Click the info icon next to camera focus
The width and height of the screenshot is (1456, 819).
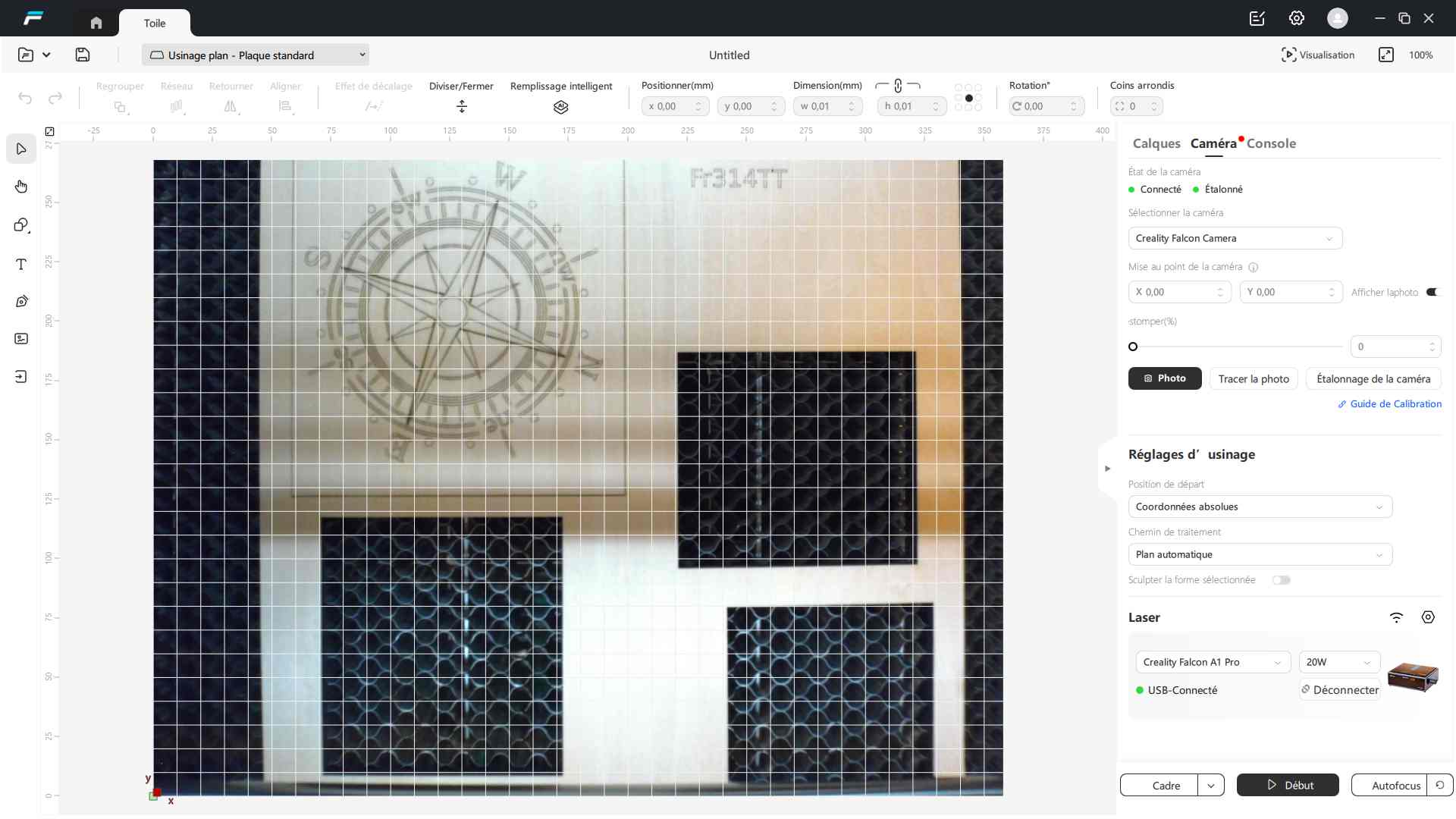1254,267
